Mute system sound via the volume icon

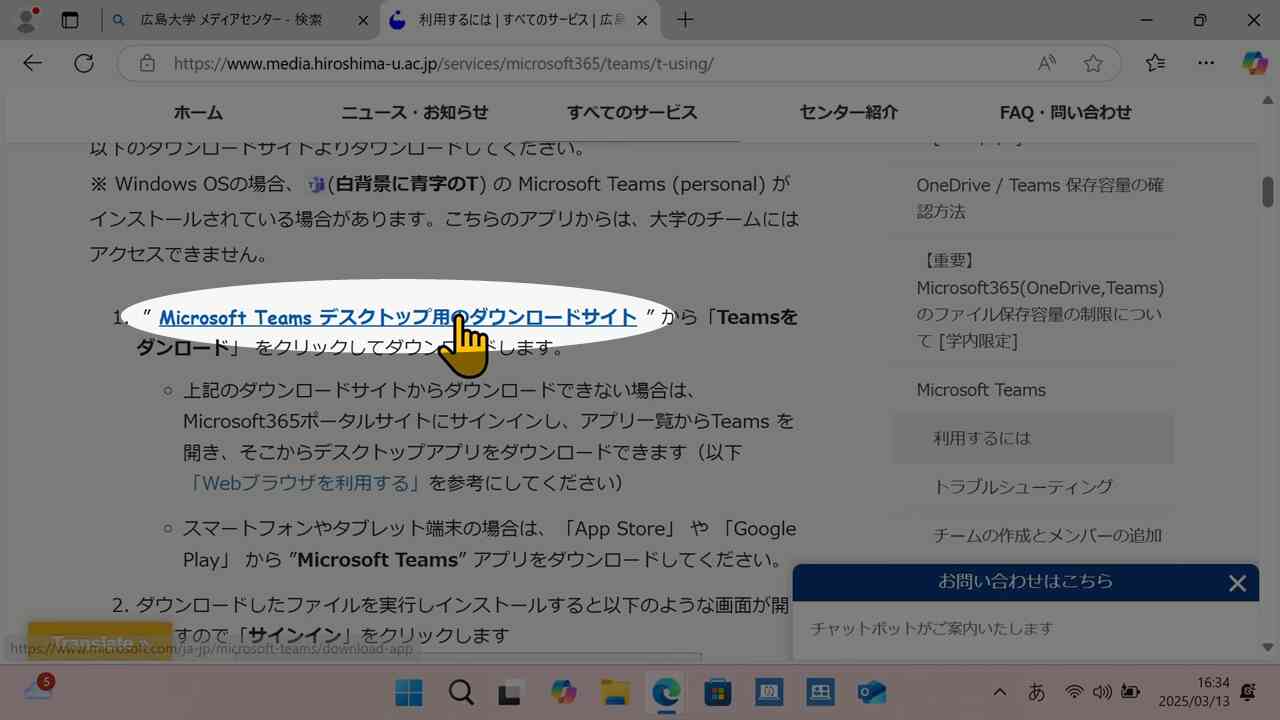pyautogui.click(x=1102, y=691)
